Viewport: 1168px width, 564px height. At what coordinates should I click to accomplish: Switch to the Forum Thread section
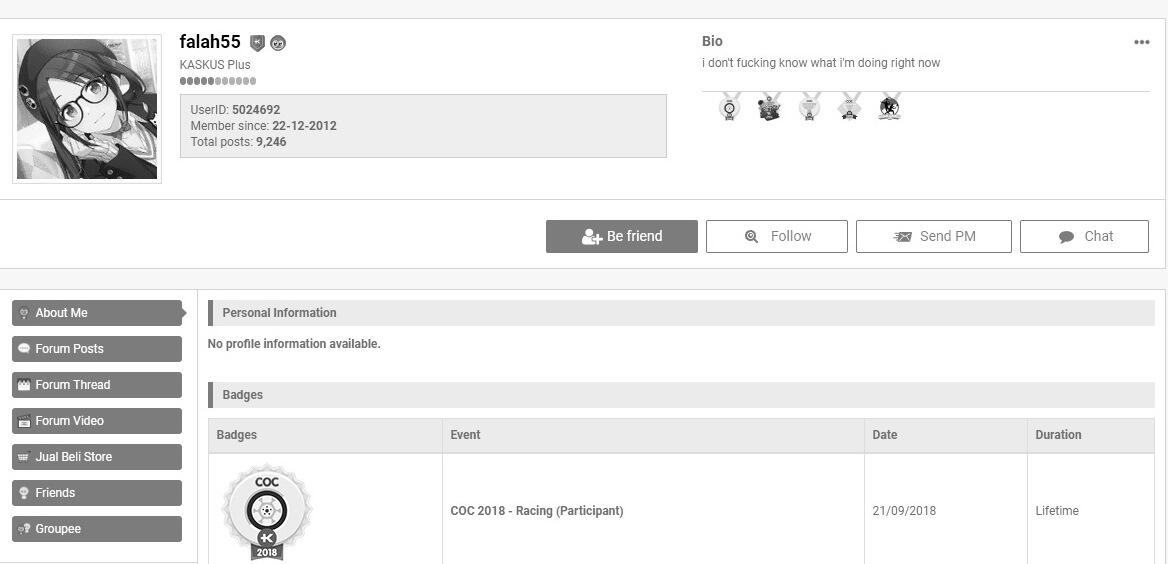(96, 385)
